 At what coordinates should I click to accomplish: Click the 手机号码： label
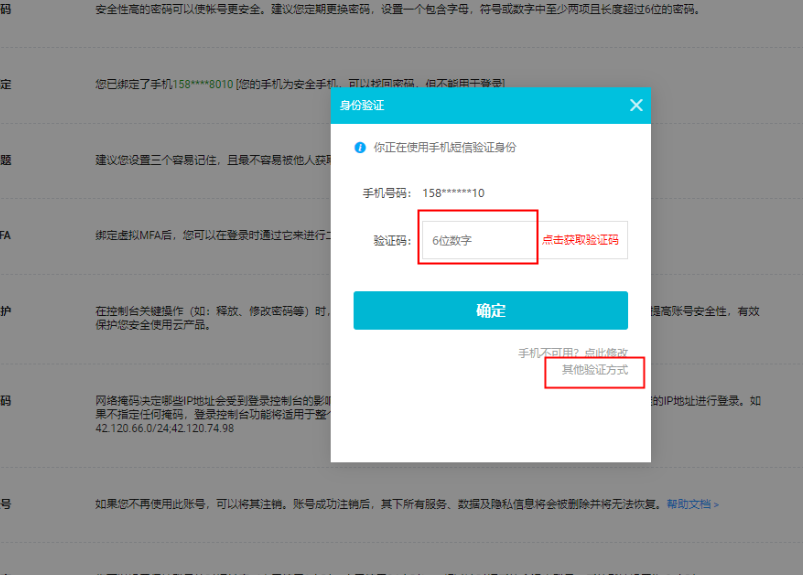click(x=387, y=193)
